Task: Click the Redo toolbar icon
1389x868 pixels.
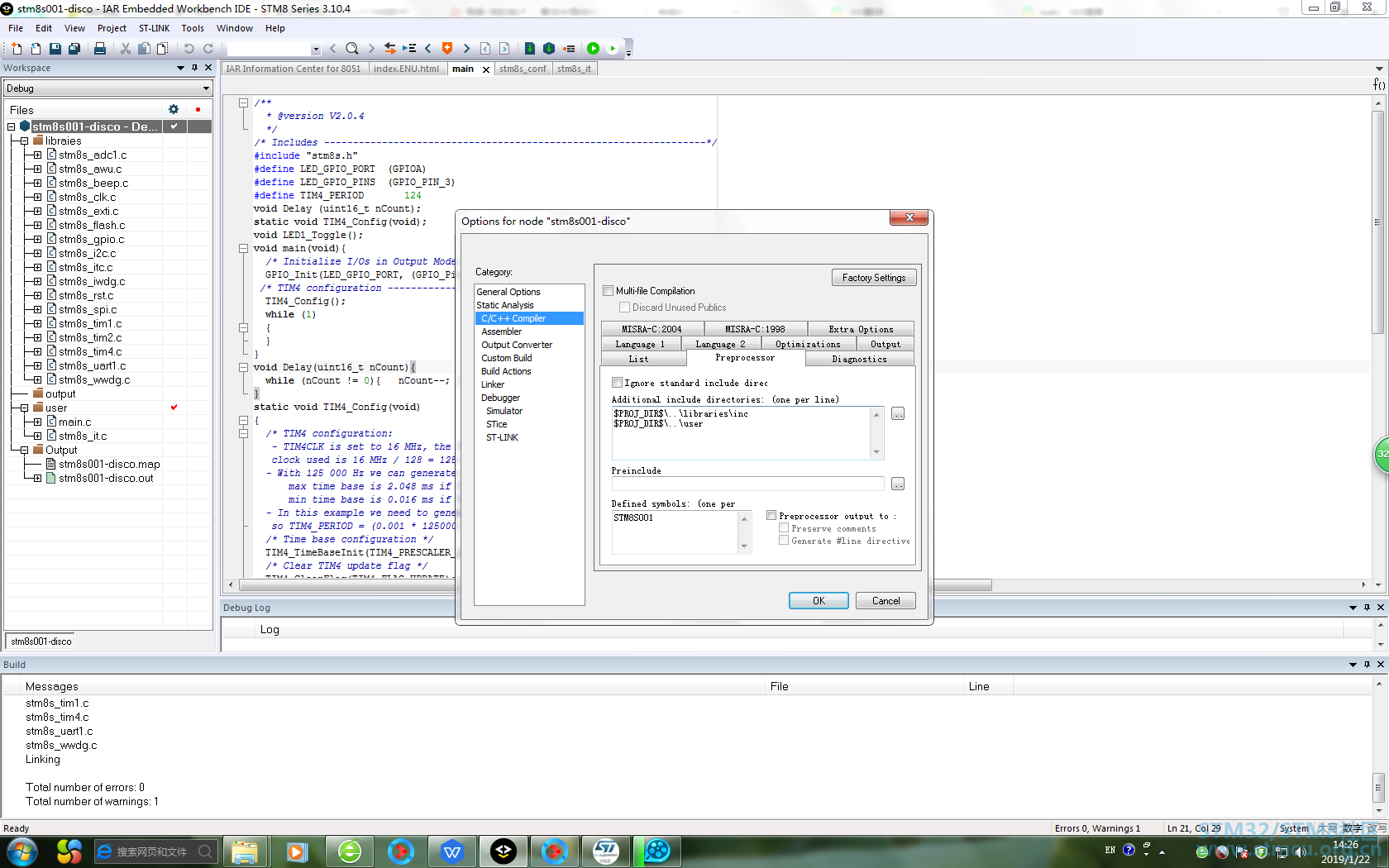Action: coord(208,49)
